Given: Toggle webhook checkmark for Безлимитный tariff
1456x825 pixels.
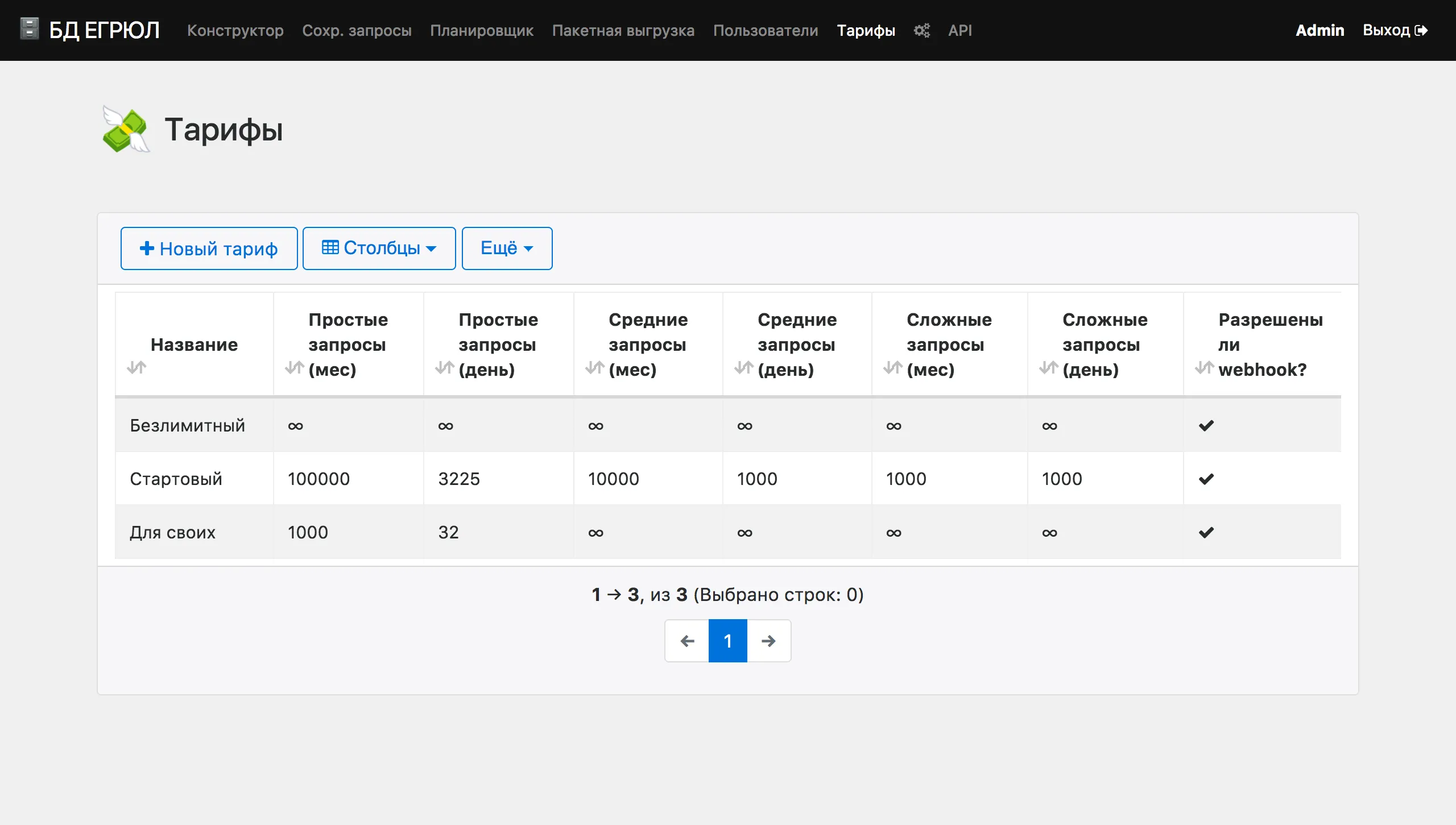Looking at the screenshot, I should 1207,425.
